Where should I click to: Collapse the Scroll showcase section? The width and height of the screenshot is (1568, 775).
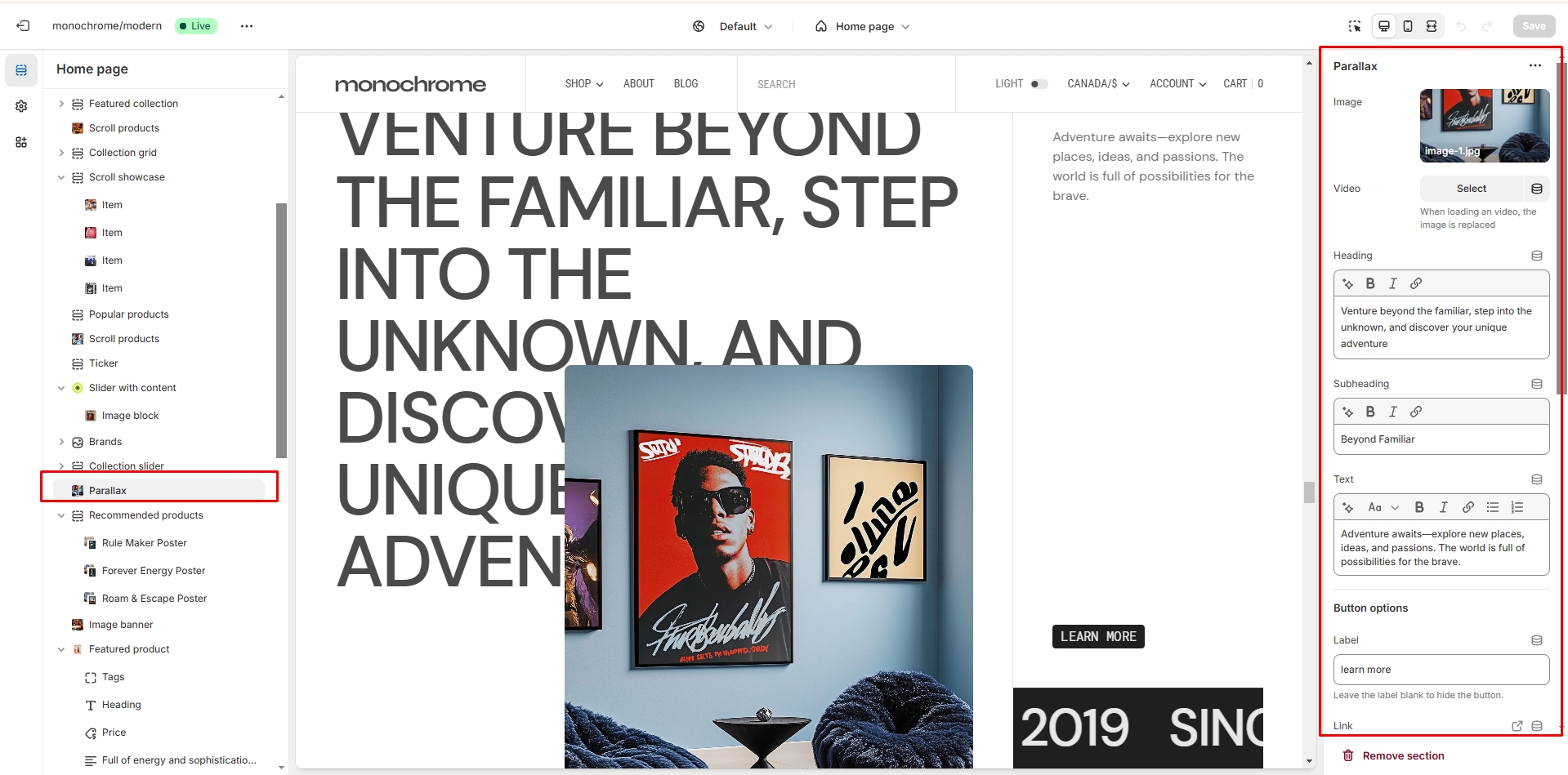61,177
